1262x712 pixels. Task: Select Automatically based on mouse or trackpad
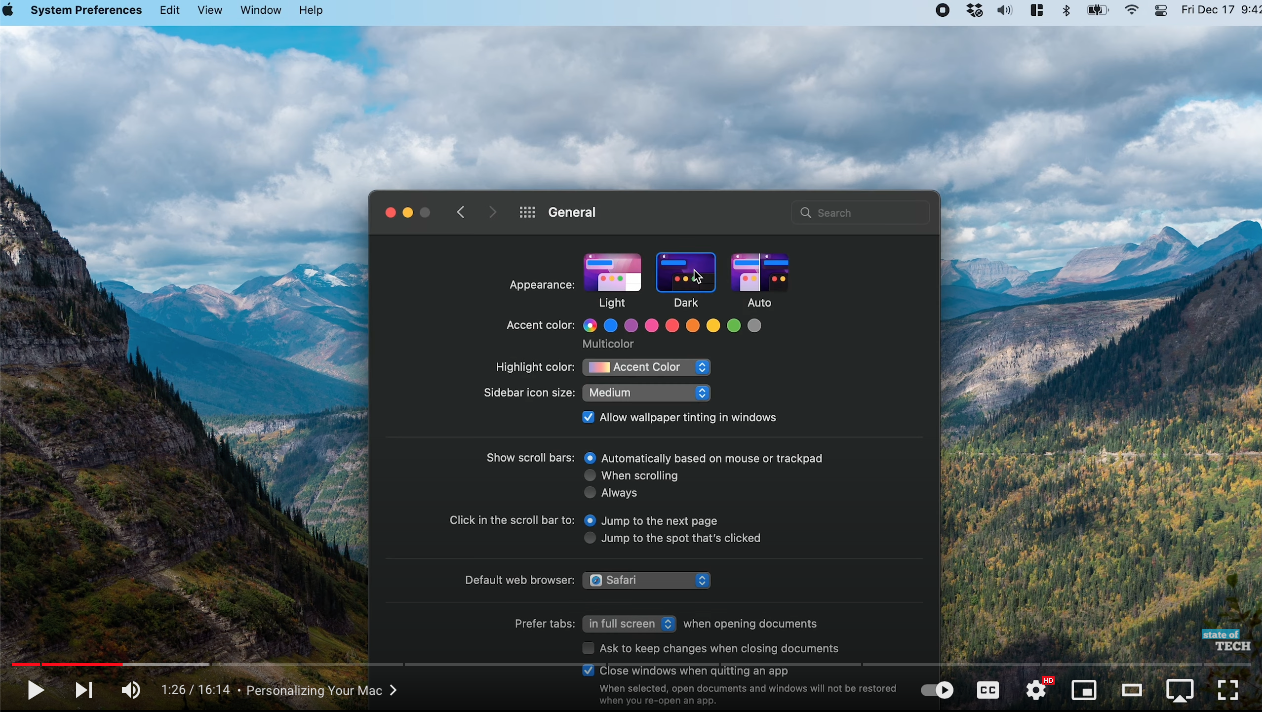pos(590,458)
